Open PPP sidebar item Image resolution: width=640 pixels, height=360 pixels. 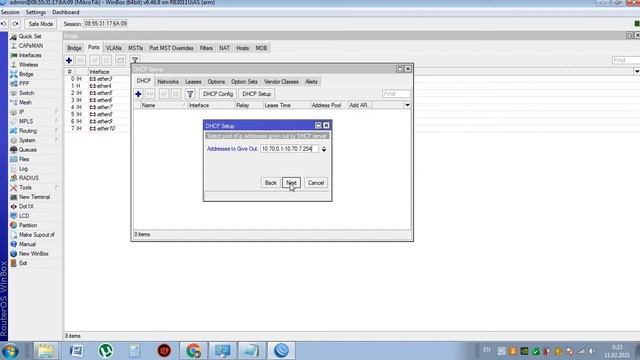click(x=24, y=83)
